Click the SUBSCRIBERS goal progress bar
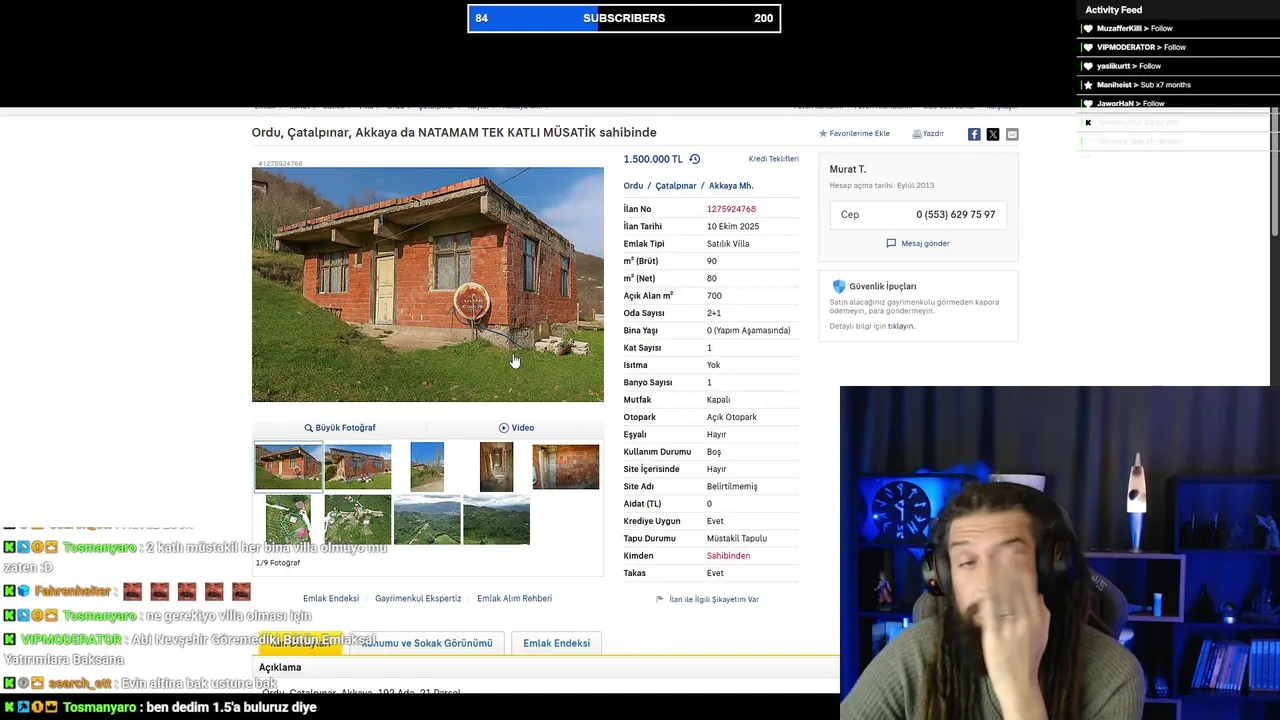This screenshot has width=1280, height=720. (x=624, y=18)
